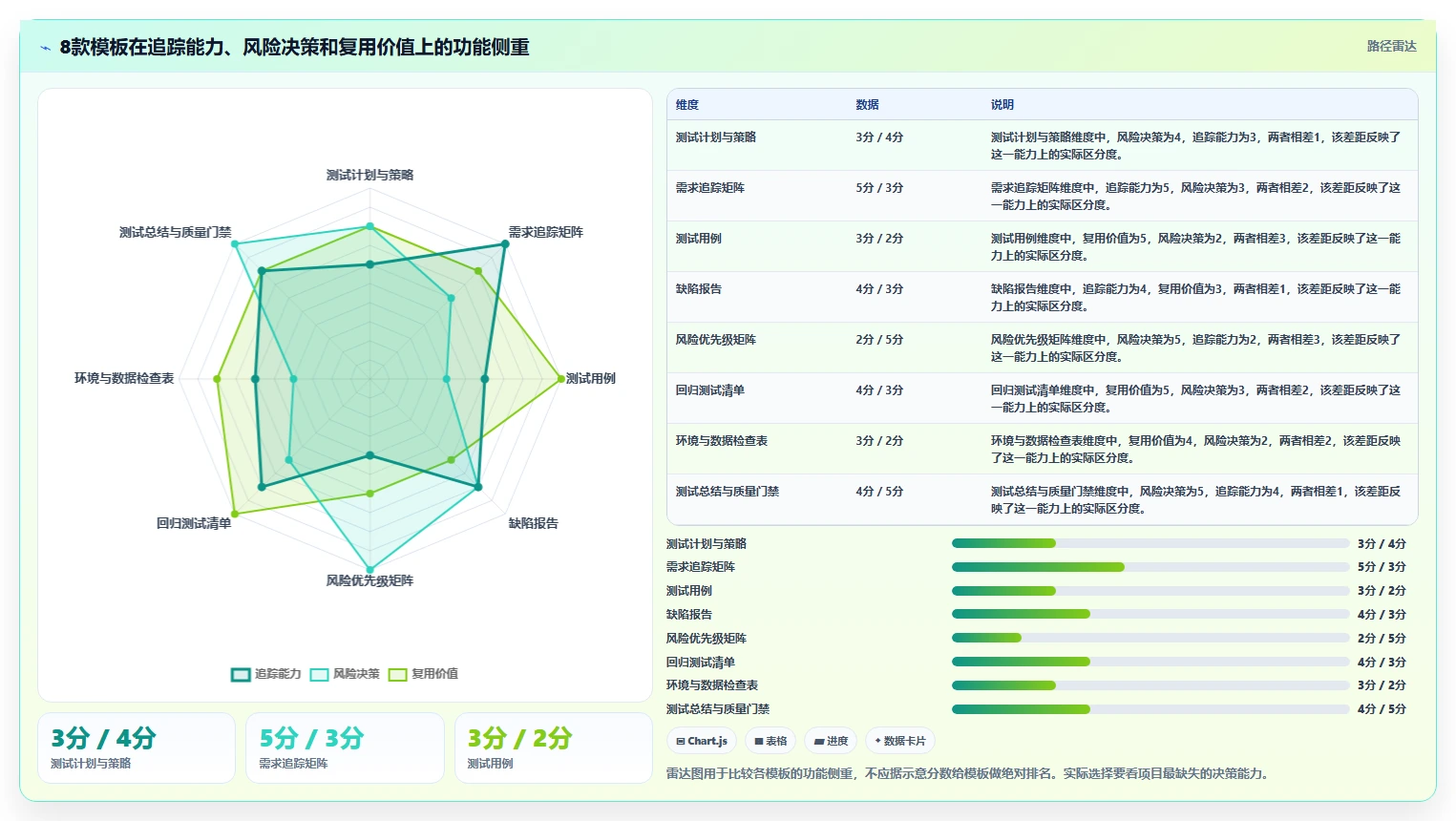Screen dimensions: 1456x821
Task: Click the 测试总结与质量门禁 axis label on the radar
Action: pos(175,233)
